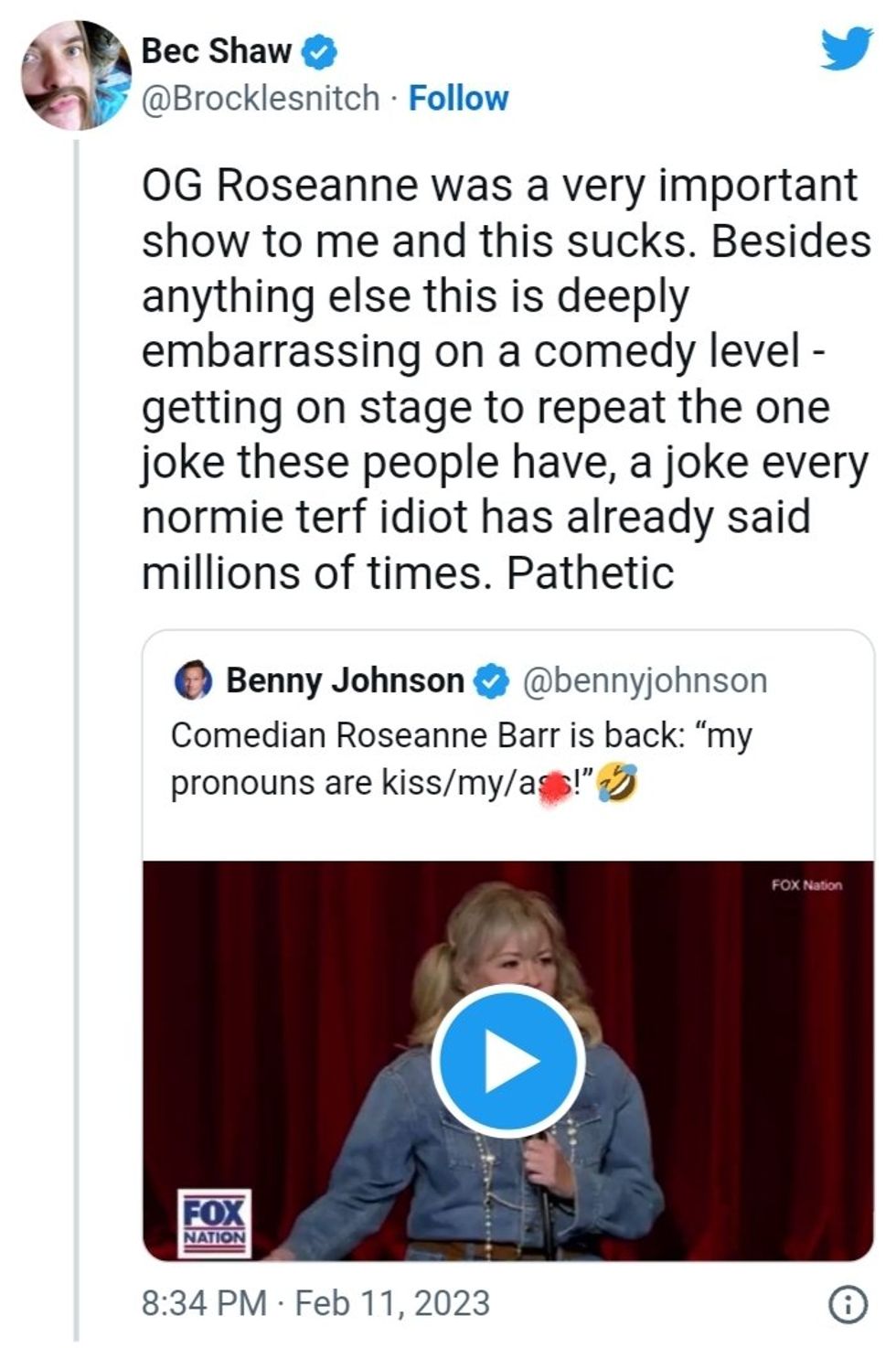The height and width of the screenshot is (1348, 896).
Task: Click Benny Johnson's verified checkmark
Action: [x=493, y=681]
